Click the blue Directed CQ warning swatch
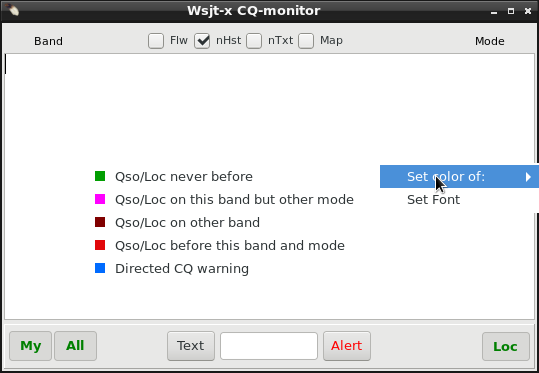Screen dimensions: 539x373 pos(100,268)
